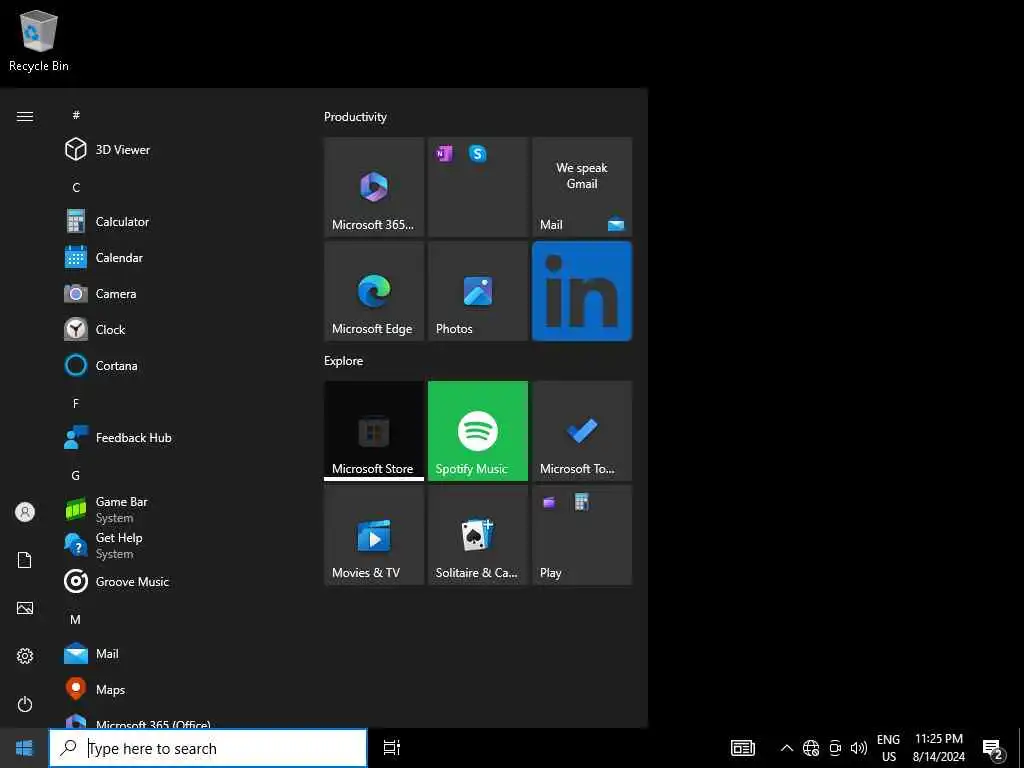Click the Meet Now tray icon
This screenshot has width=1024, height=768.
tap(835, 748)
